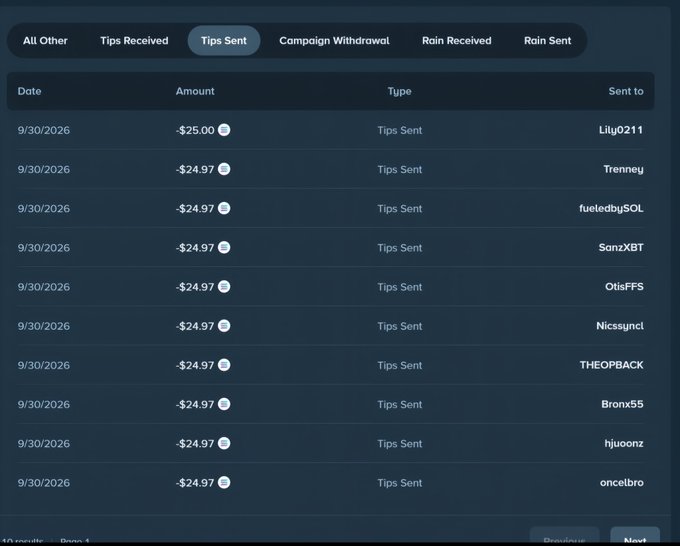Open recipient oncelbro
The height and width of the screenshot is (546, 680).
tap(621, 483)
